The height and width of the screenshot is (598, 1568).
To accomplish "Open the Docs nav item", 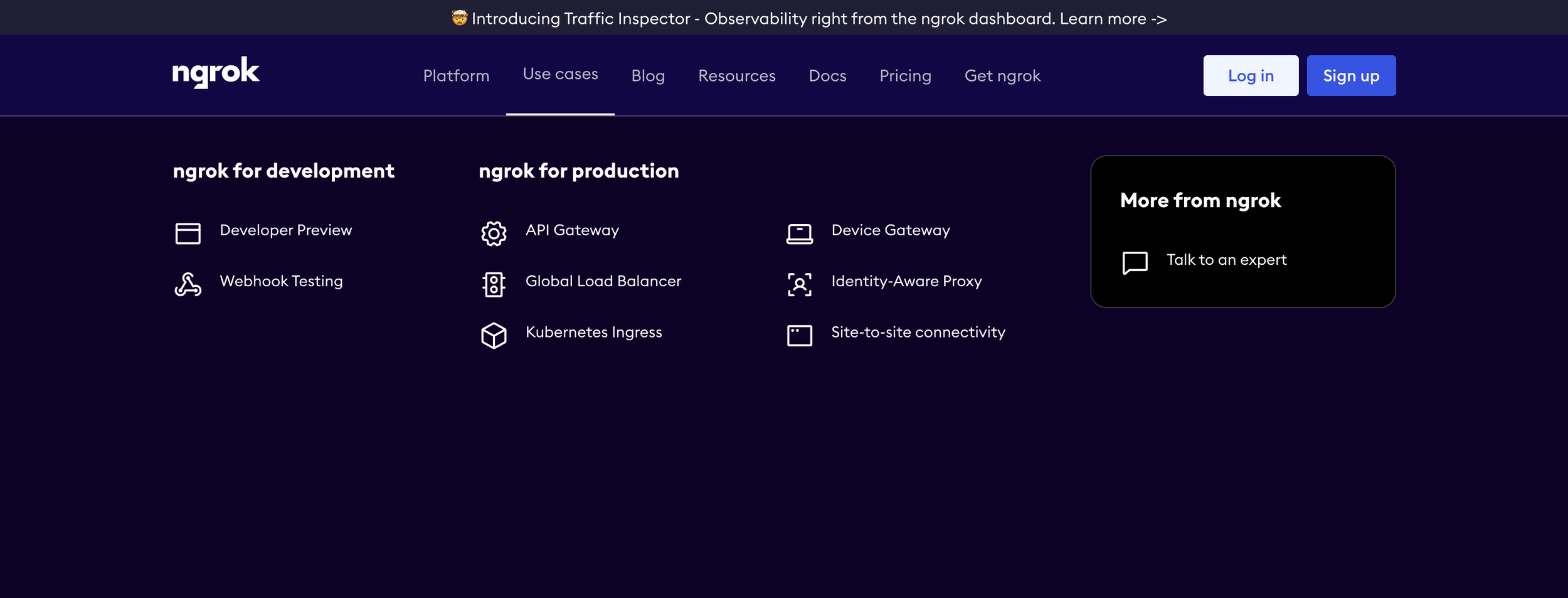I will tap(827, 75).
